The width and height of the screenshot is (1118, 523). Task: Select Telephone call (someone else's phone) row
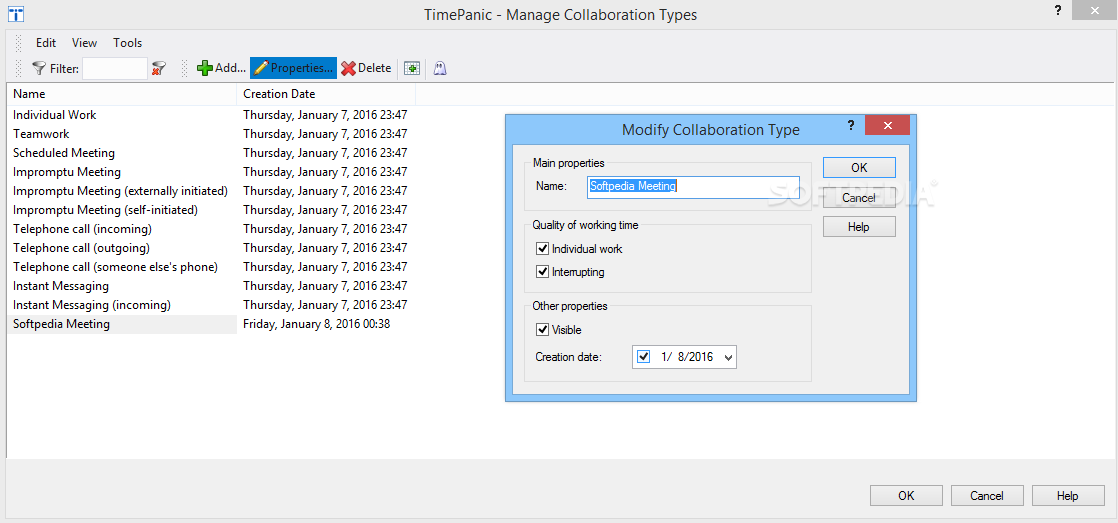pyautogui.click(x=211, y=266)
